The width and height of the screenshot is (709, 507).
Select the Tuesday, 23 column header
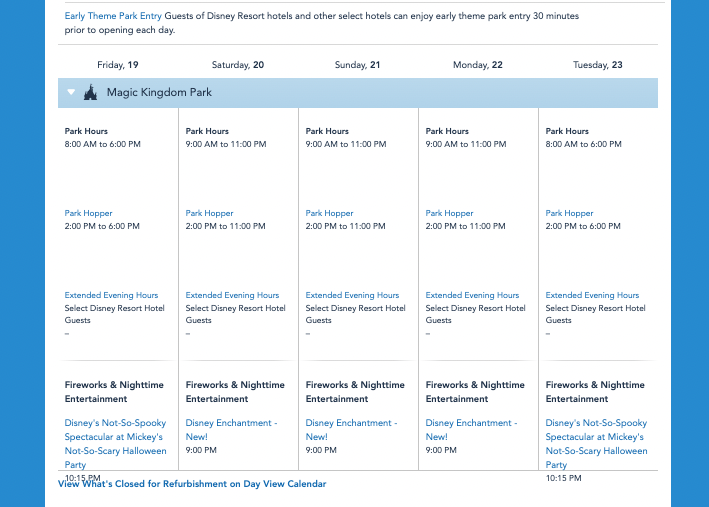[x=597, y=65]
